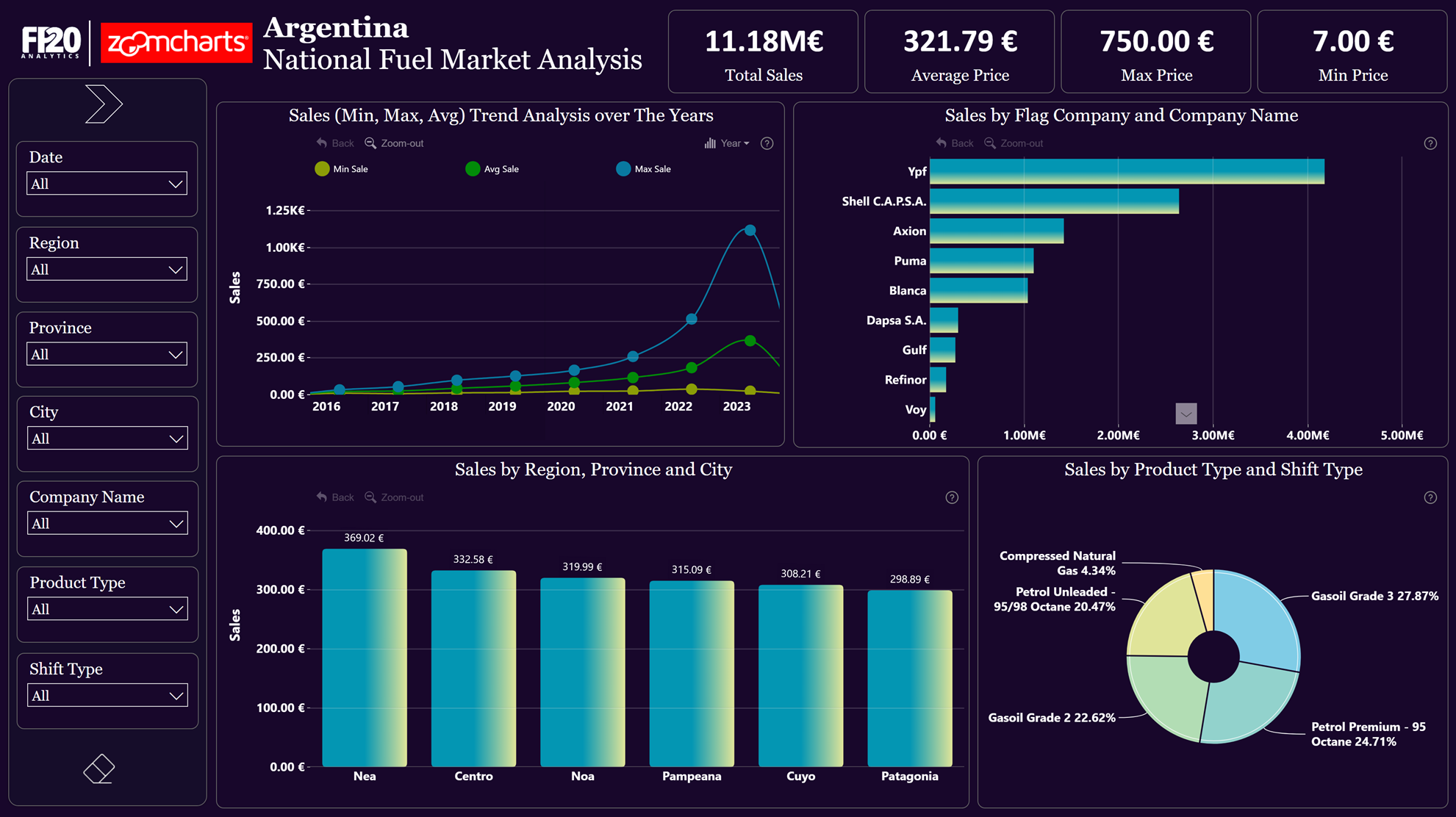Open help icon on Region sales chart
The height and width of the screenshot is (817, 1456).
tap(952, 497)
